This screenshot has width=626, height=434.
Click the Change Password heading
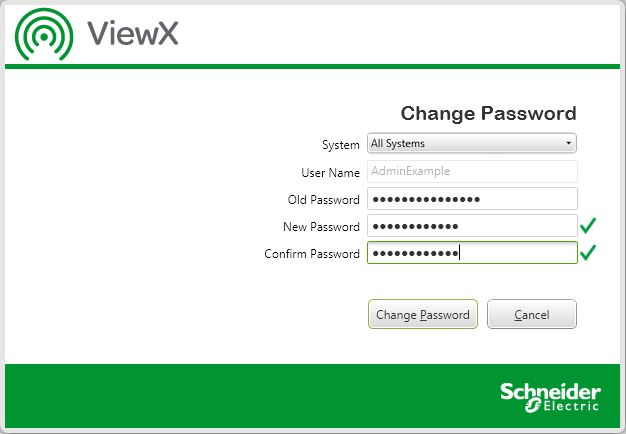tap(488, 113)
